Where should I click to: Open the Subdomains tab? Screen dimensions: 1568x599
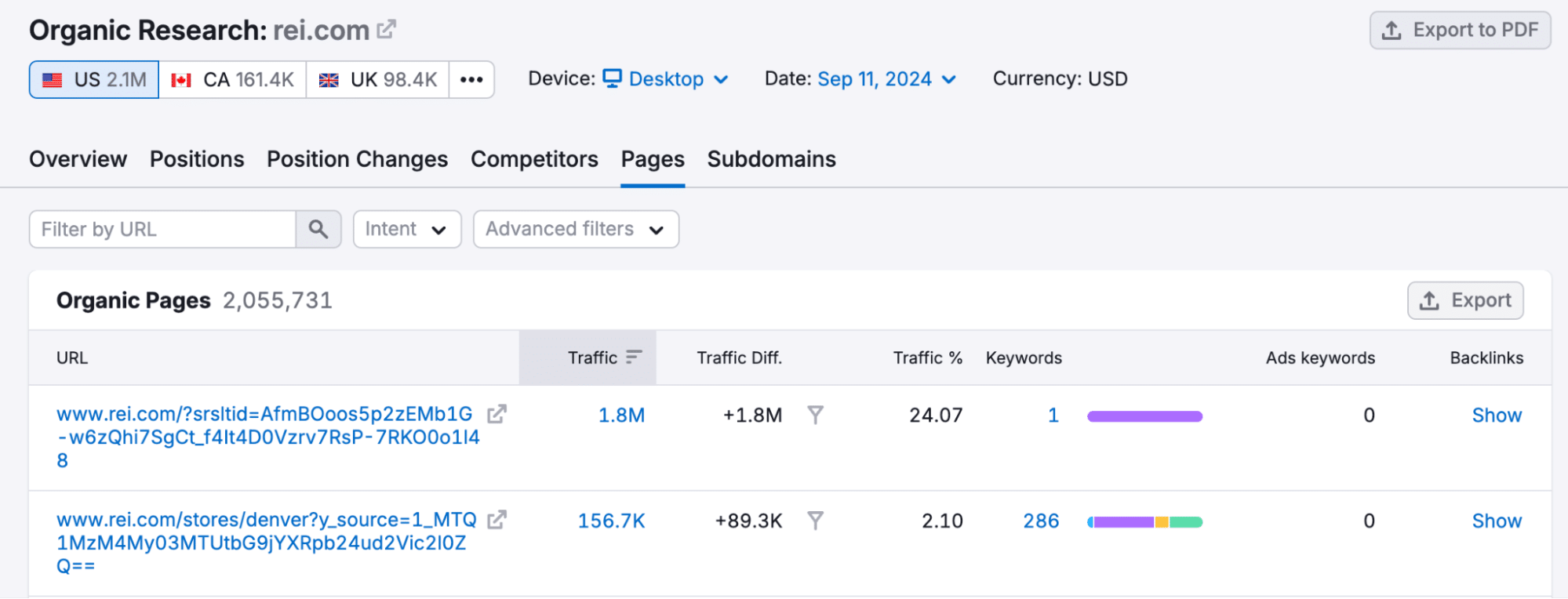[772, 159]
